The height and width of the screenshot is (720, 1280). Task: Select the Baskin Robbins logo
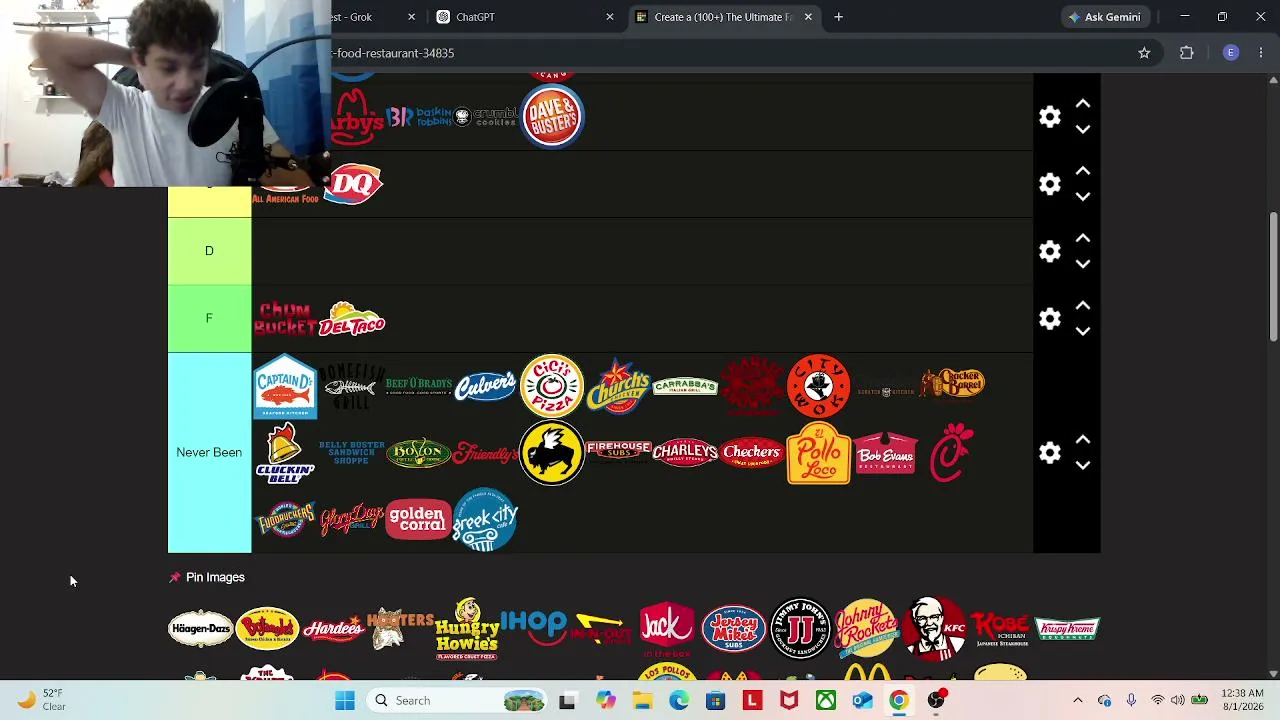coord(418,117)
